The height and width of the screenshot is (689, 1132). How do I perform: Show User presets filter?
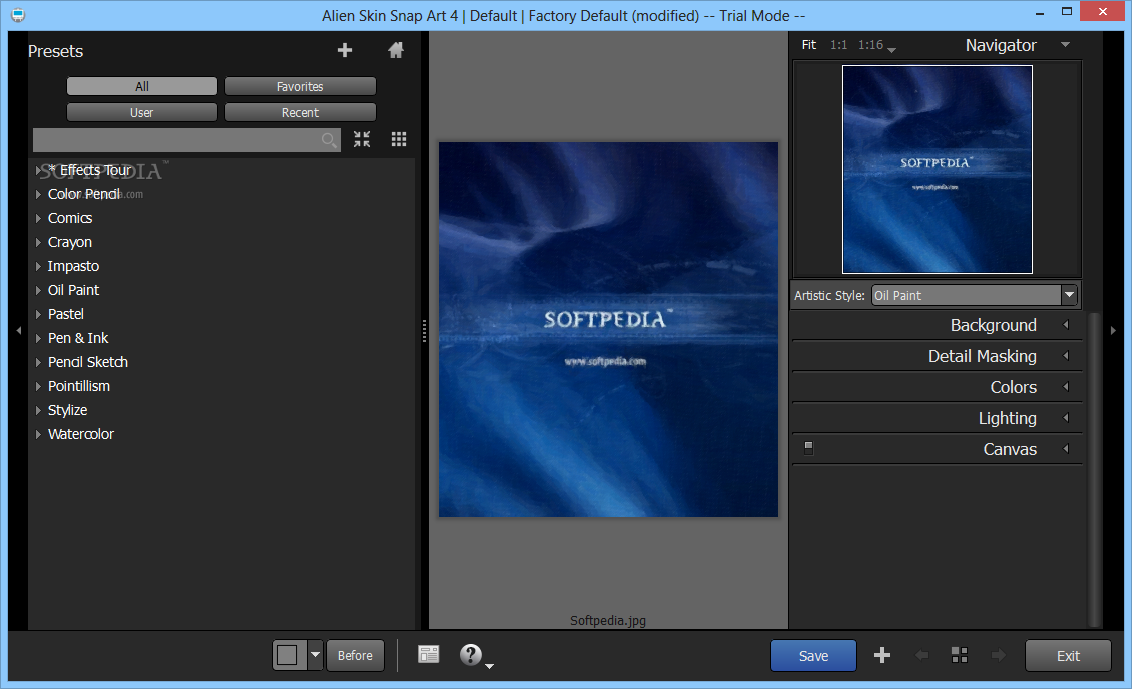(142, 113)
